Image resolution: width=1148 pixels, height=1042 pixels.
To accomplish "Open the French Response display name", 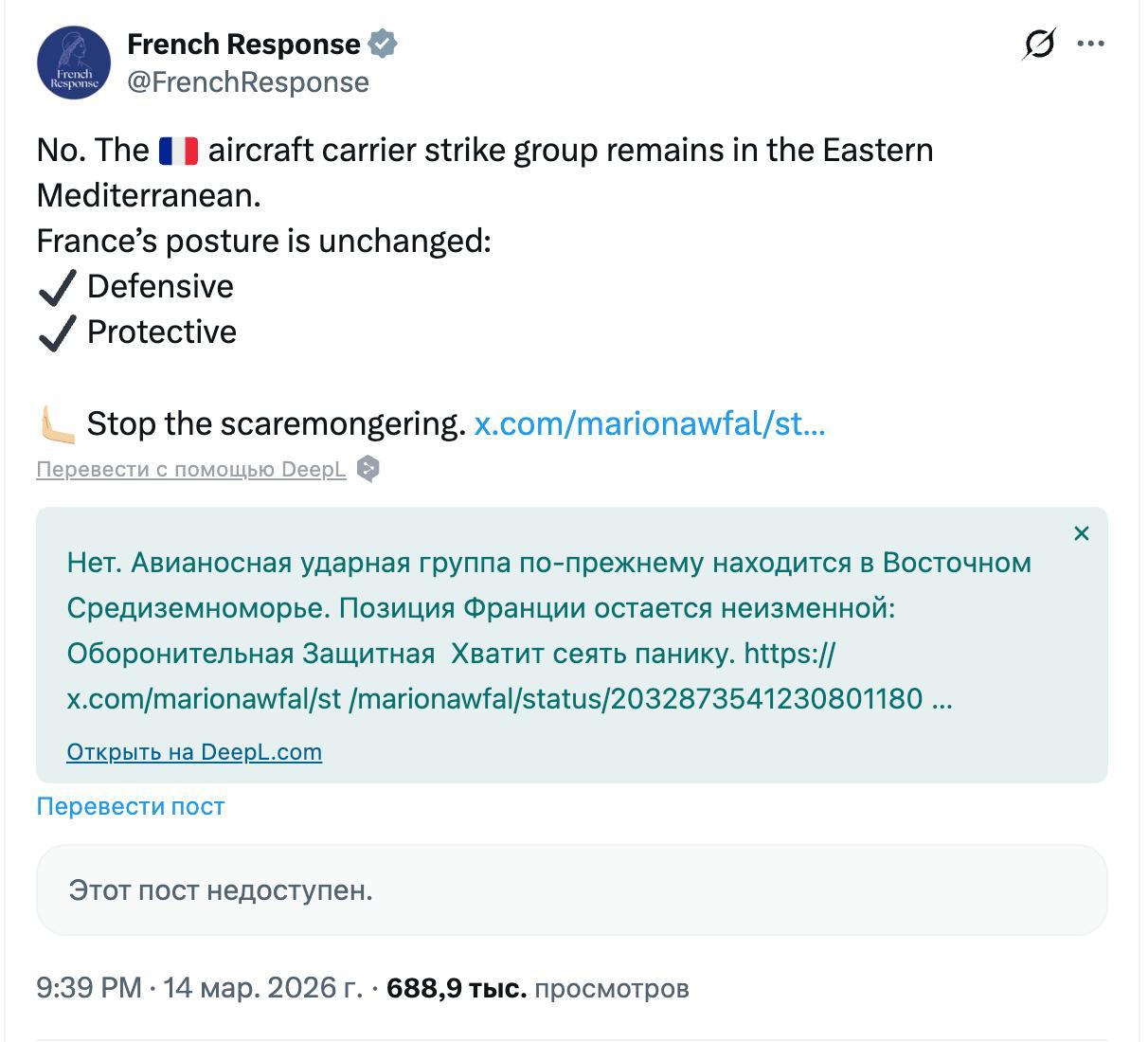I will (243, 44).
